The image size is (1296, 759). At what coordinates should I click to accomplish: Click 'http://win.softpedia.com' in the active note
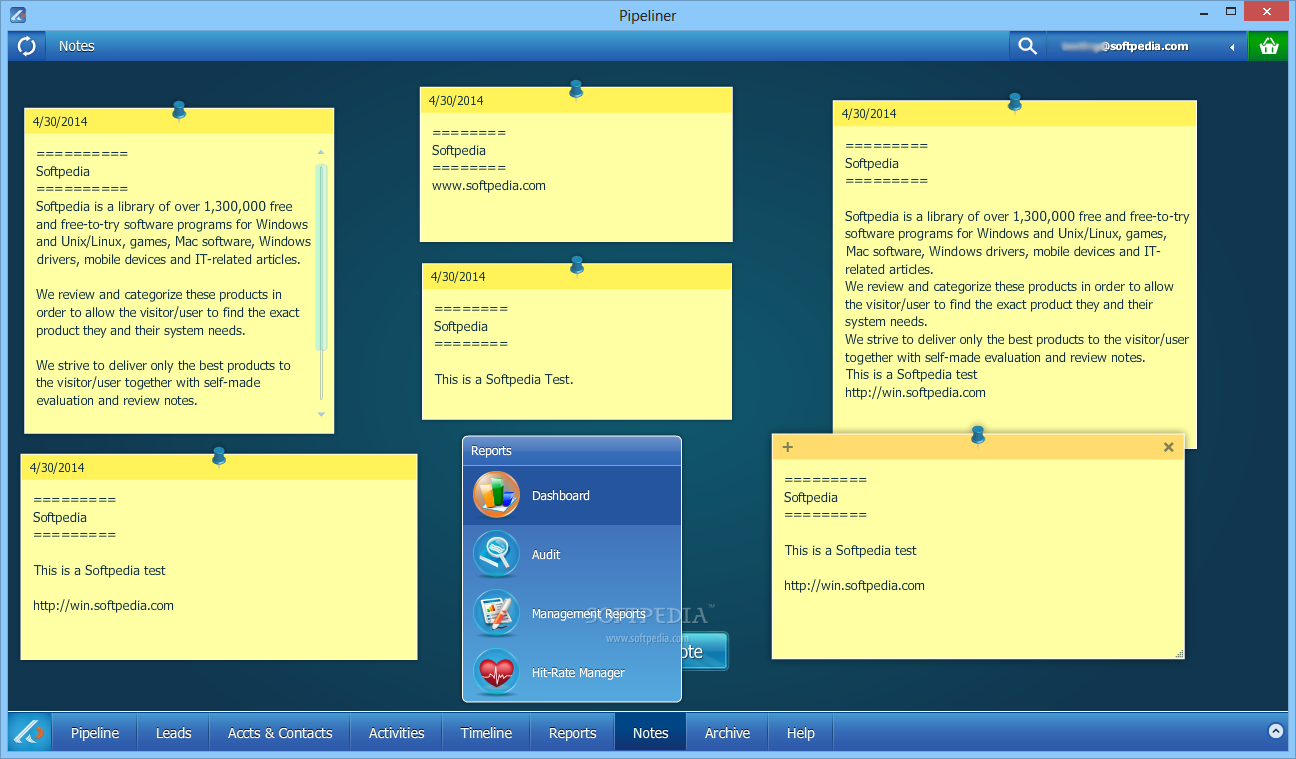click(854, 585)
